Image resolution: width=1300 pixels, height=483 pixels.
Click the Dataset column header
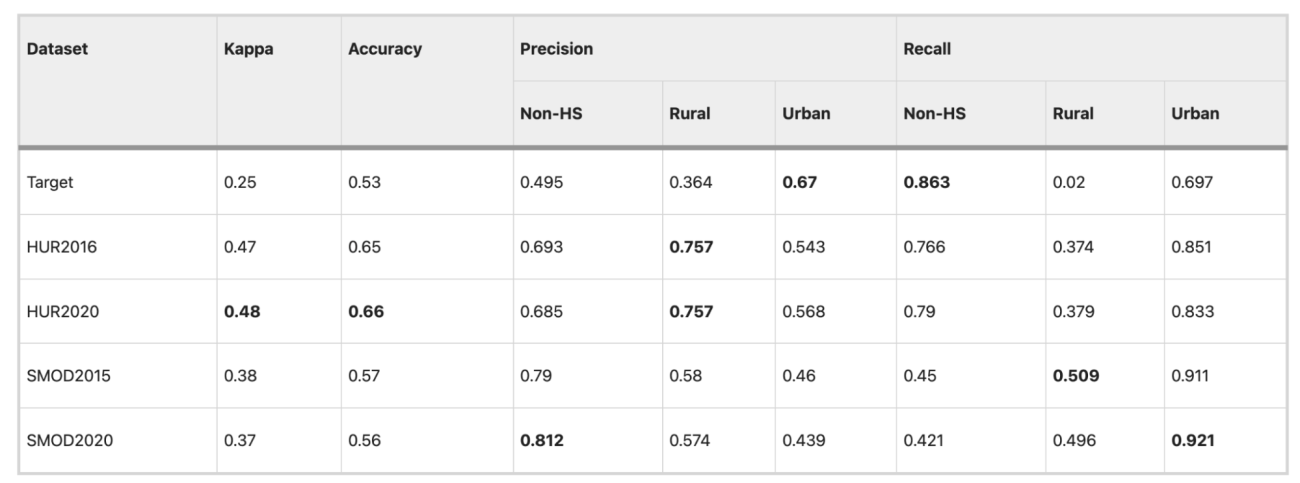pyautogui.click(x=57, y=49)
